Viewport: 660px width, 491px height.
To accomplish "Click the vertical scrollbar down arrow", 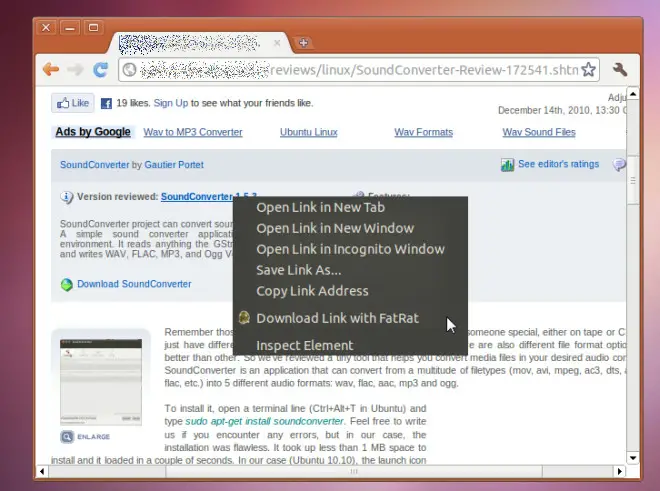I will (x=633, y=458).
